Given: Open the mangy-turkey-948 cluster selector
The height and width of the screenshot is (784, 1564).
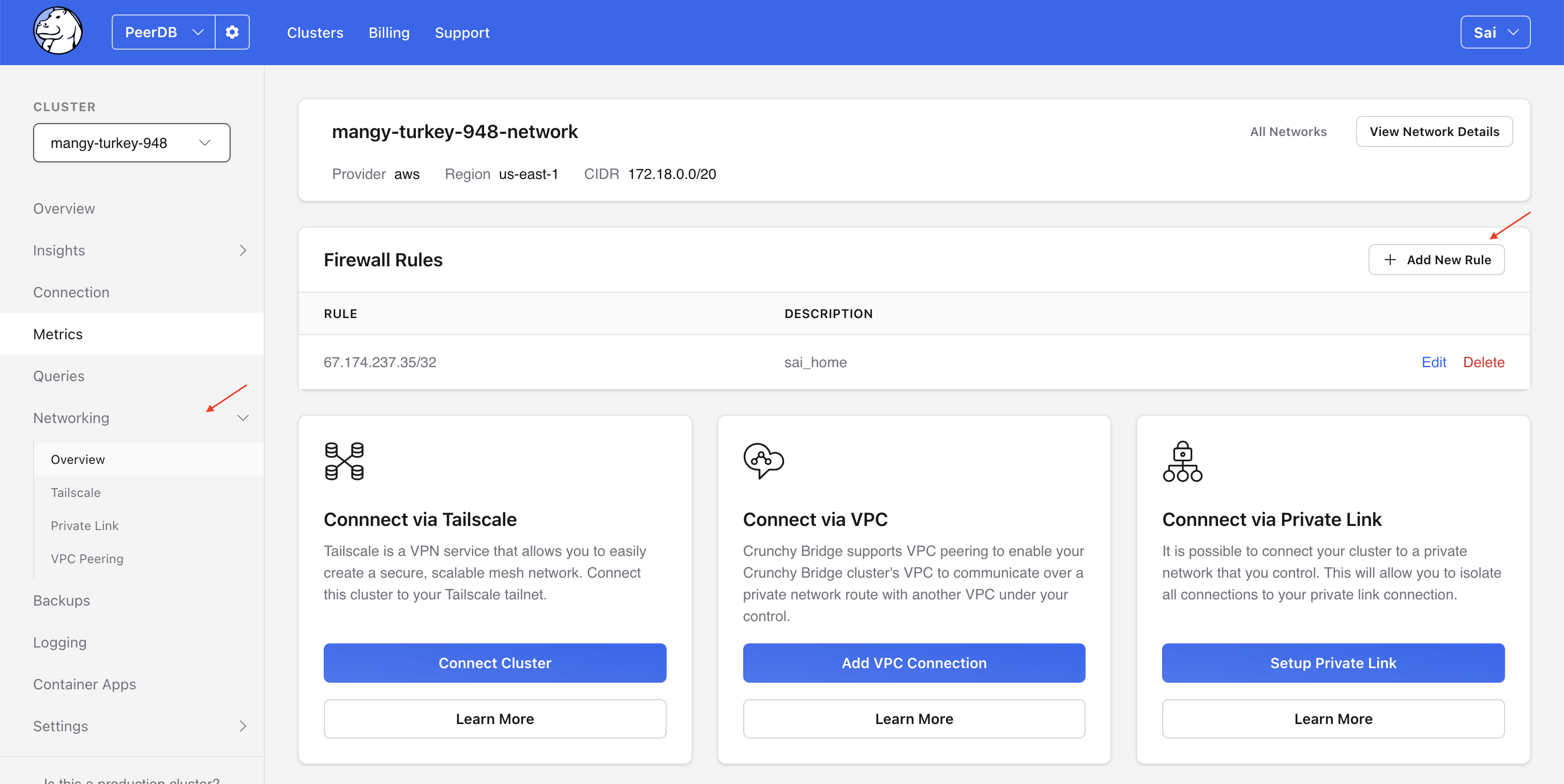Looking at the screenshot, I should 131,143.
